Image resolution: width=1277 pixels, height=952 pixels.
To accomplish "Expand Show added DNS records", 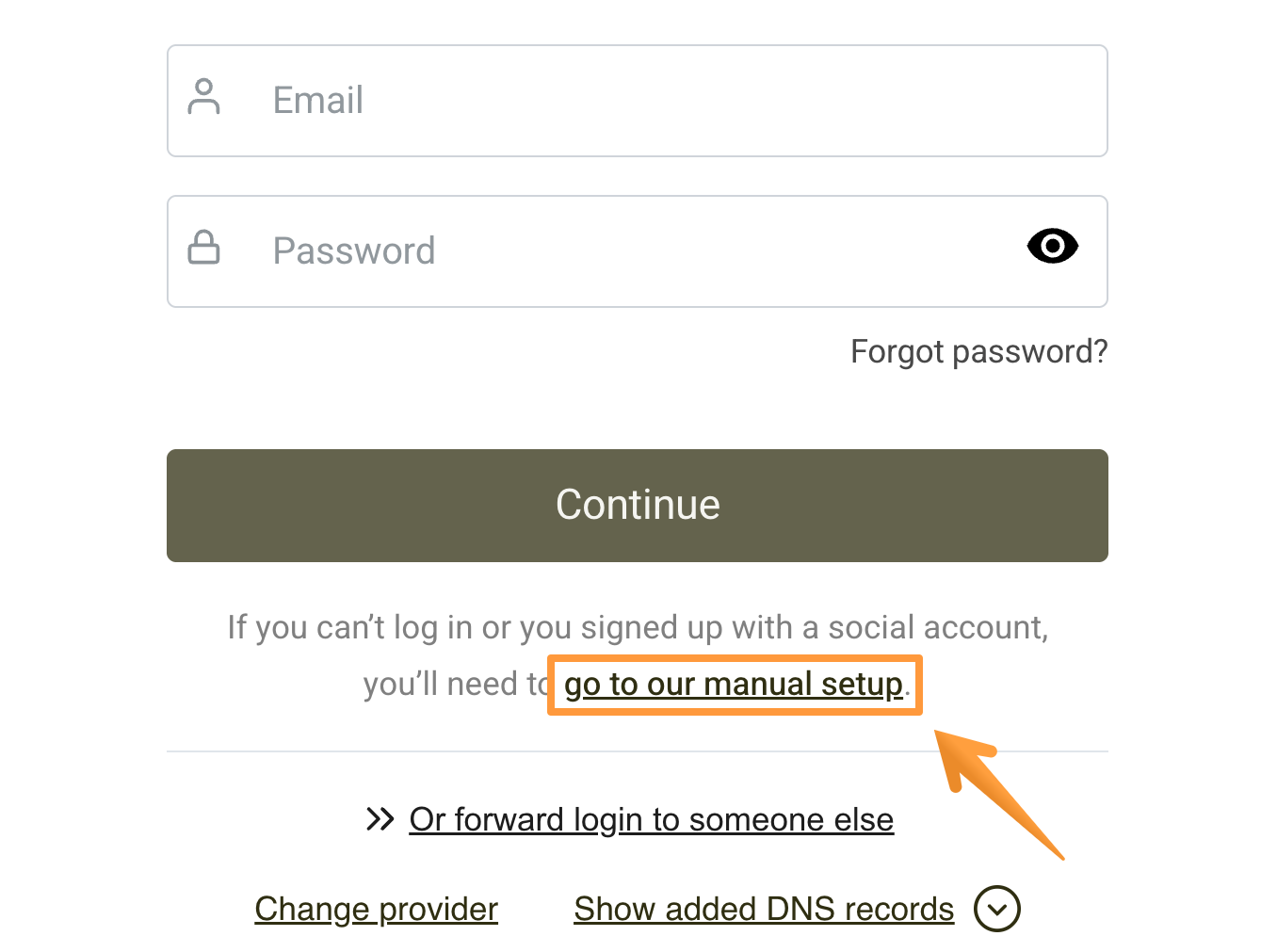I will [764, 908].
